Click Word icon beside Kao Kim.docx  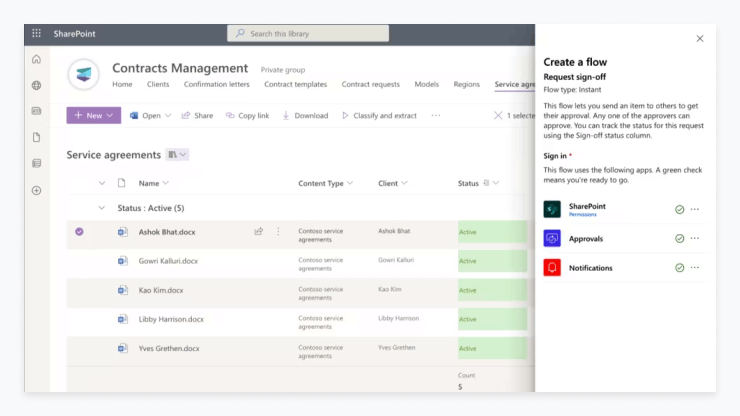(x=123, y=290)
